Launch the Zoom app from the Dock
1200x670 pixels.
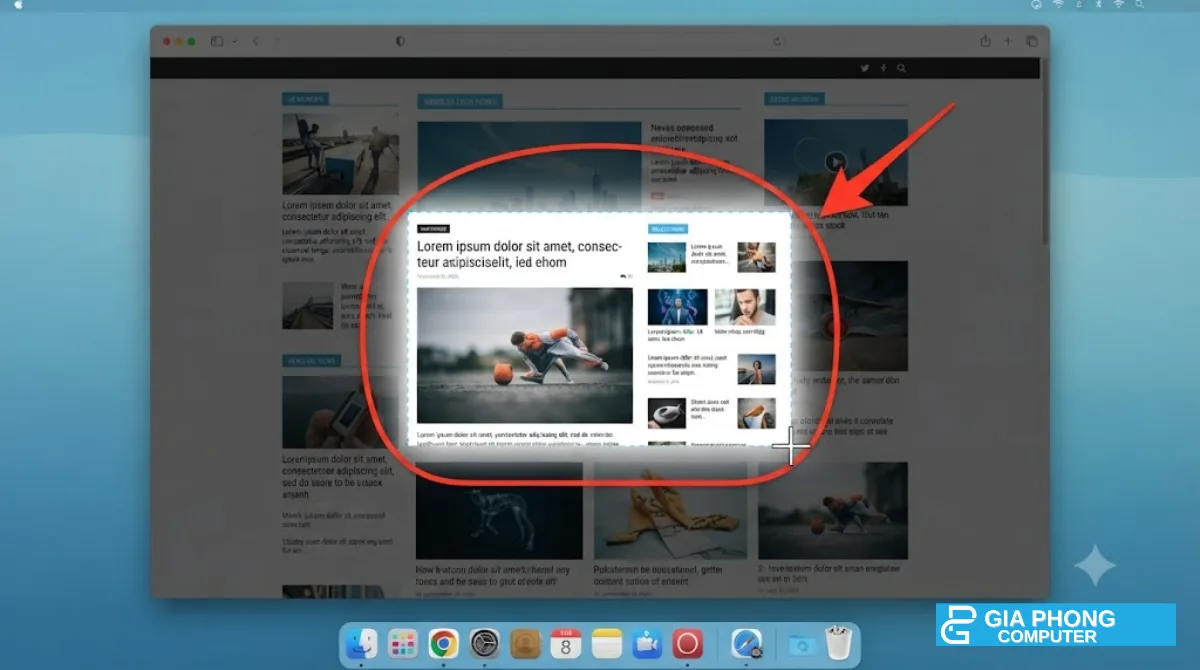point(647,645)
